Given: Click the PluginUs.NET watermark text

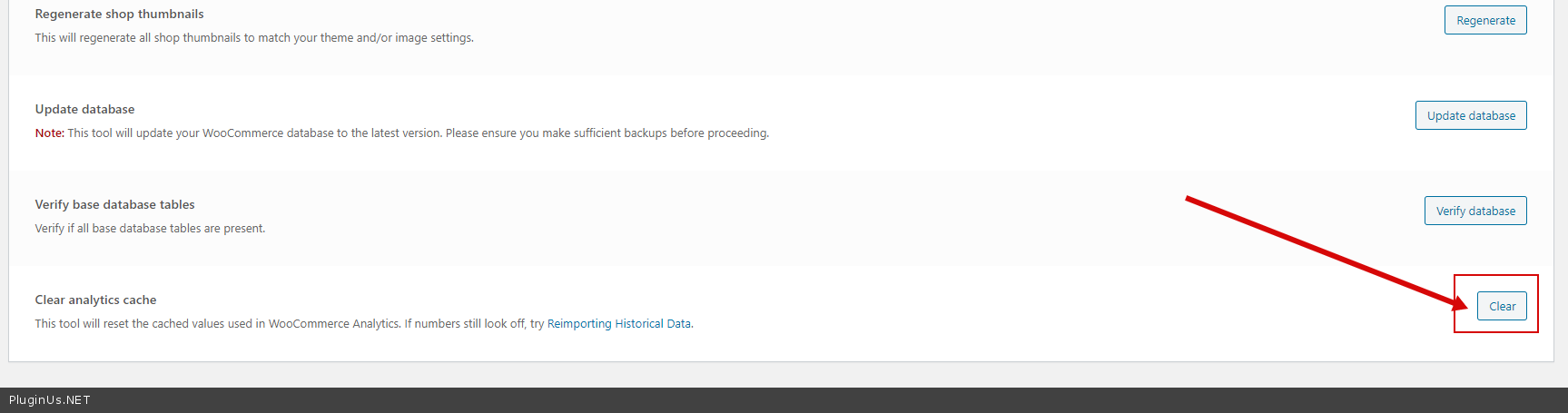Looking at the screenshot, I should (50, 400).
